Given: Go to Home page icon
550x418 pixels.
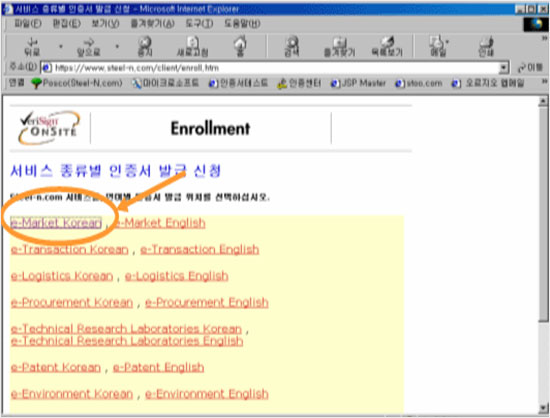Looking at the screenshot, I should (x=240, y=46).
